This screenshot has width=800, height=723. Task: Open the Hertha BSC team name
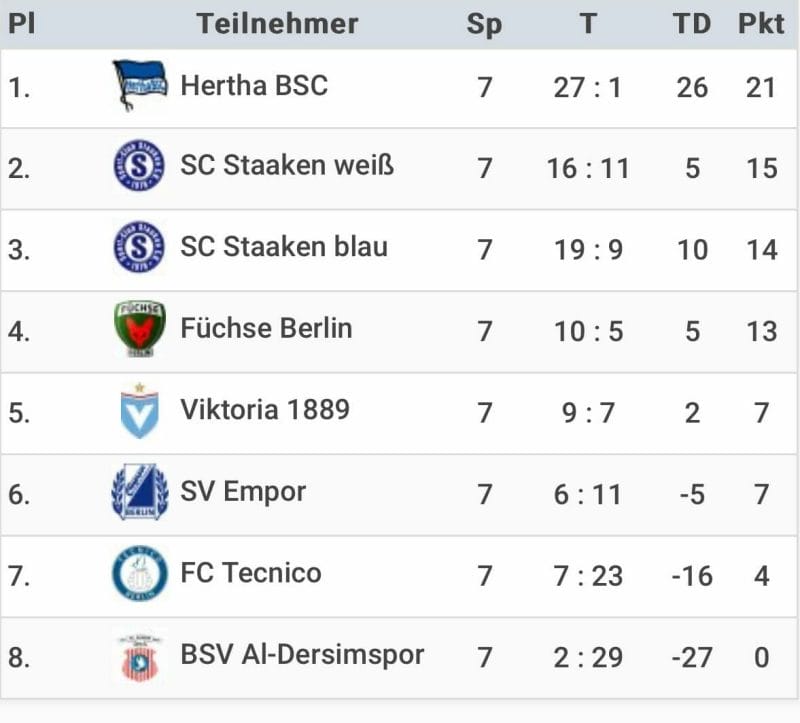(254, 85)
